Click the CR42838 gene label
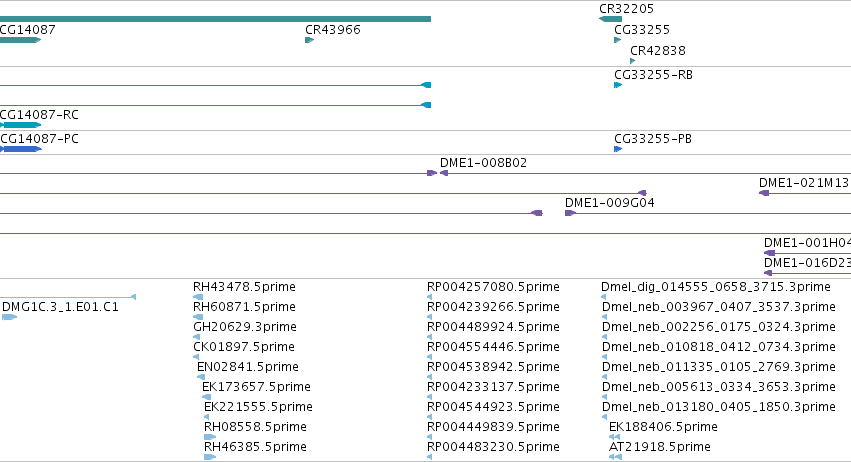 click(658, 50)
